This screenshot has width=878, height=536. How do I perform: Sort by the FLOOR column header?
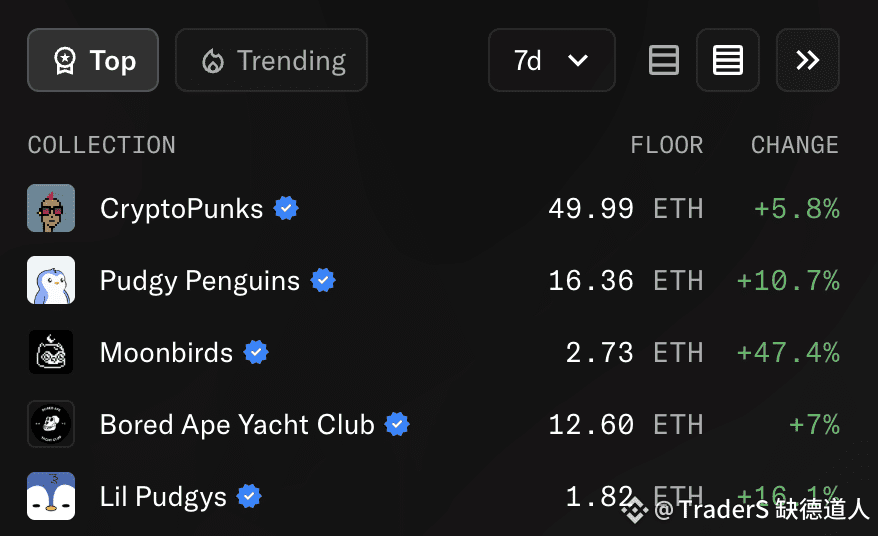pyautogui.click(x=666, y=145)
